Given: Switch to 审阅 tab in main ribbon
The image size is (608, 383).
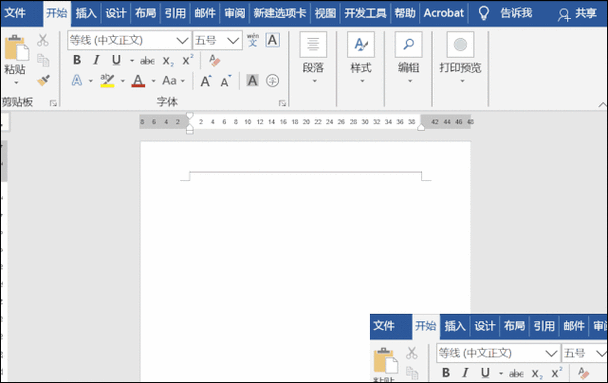Looking at the screenshot, I should pyautogui.click(x=235, y=13).
